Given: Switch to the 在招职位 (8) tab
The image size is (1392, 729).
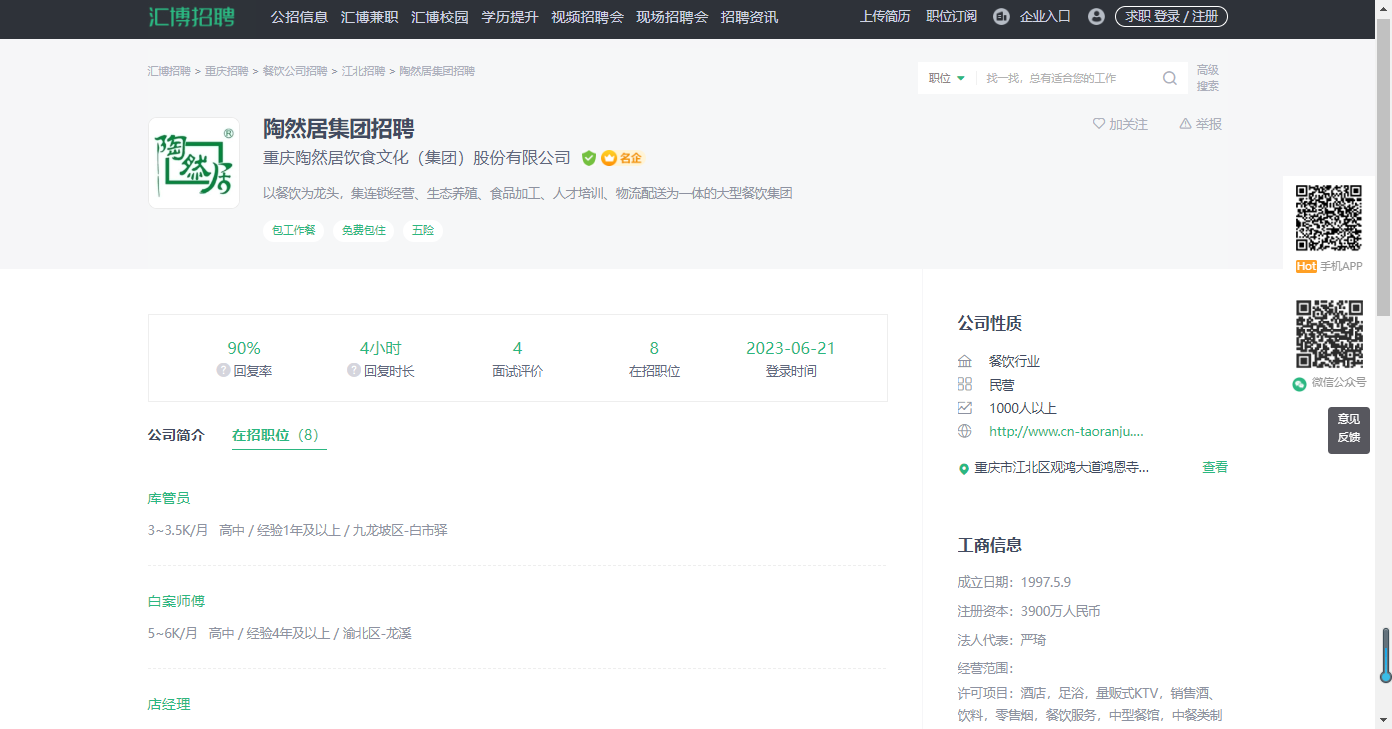Looking at the screenshot, I should (279, 435).
